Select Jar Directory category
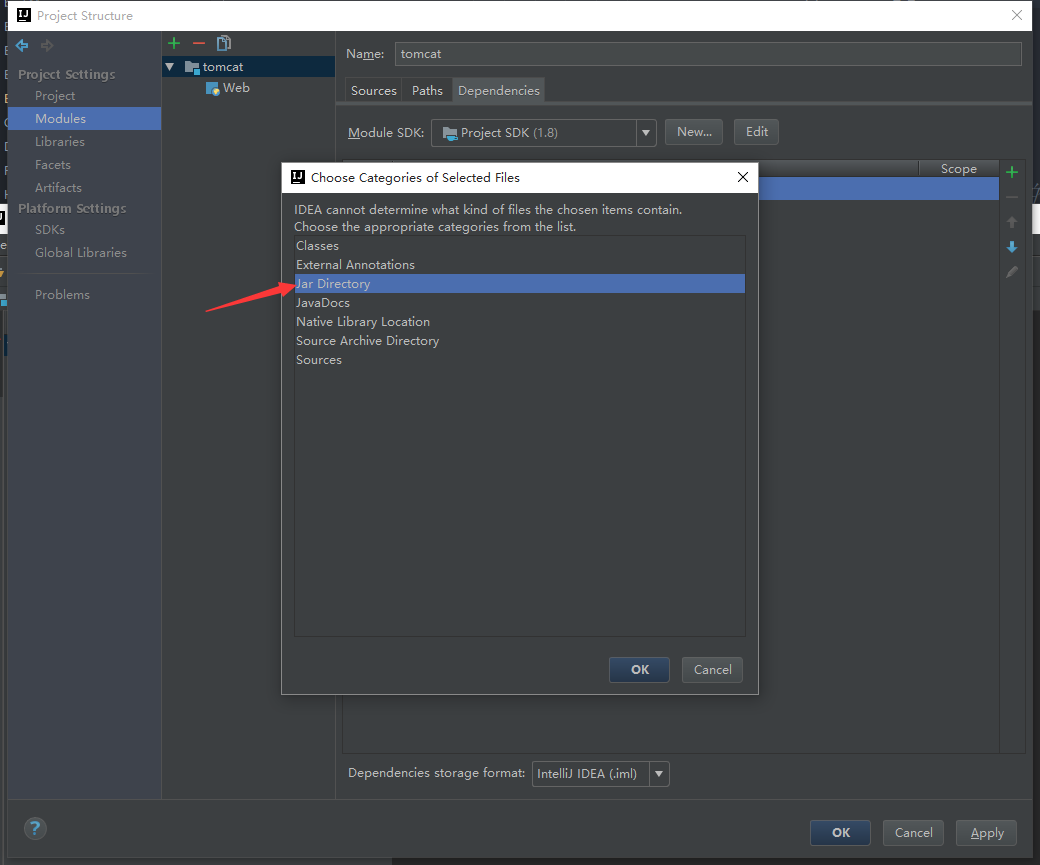1040x865 pixels. (520, 283)
